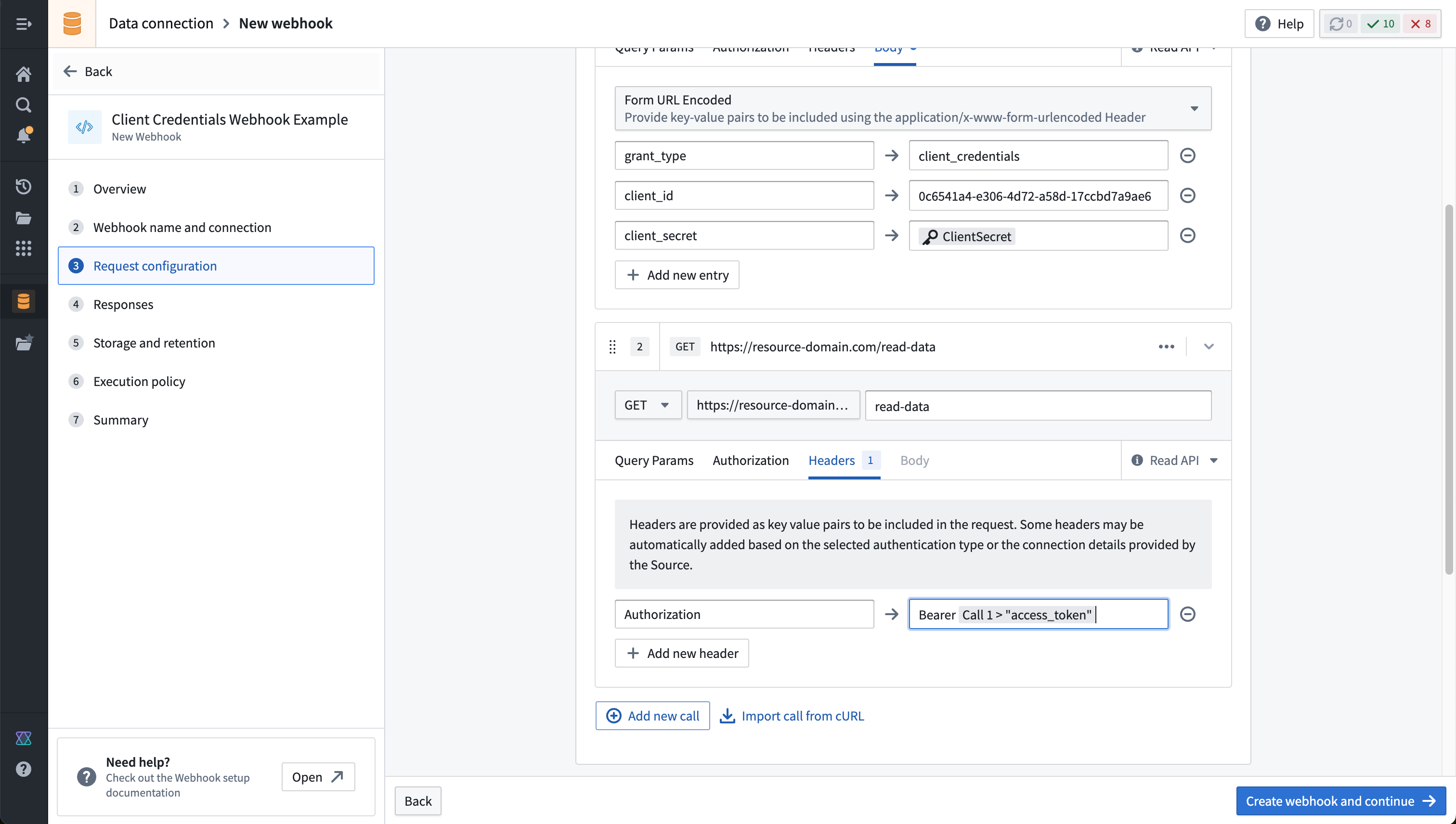Expand the call 2 collapse chevron
Viewport: 1456px width, 824px height.
1209,347
